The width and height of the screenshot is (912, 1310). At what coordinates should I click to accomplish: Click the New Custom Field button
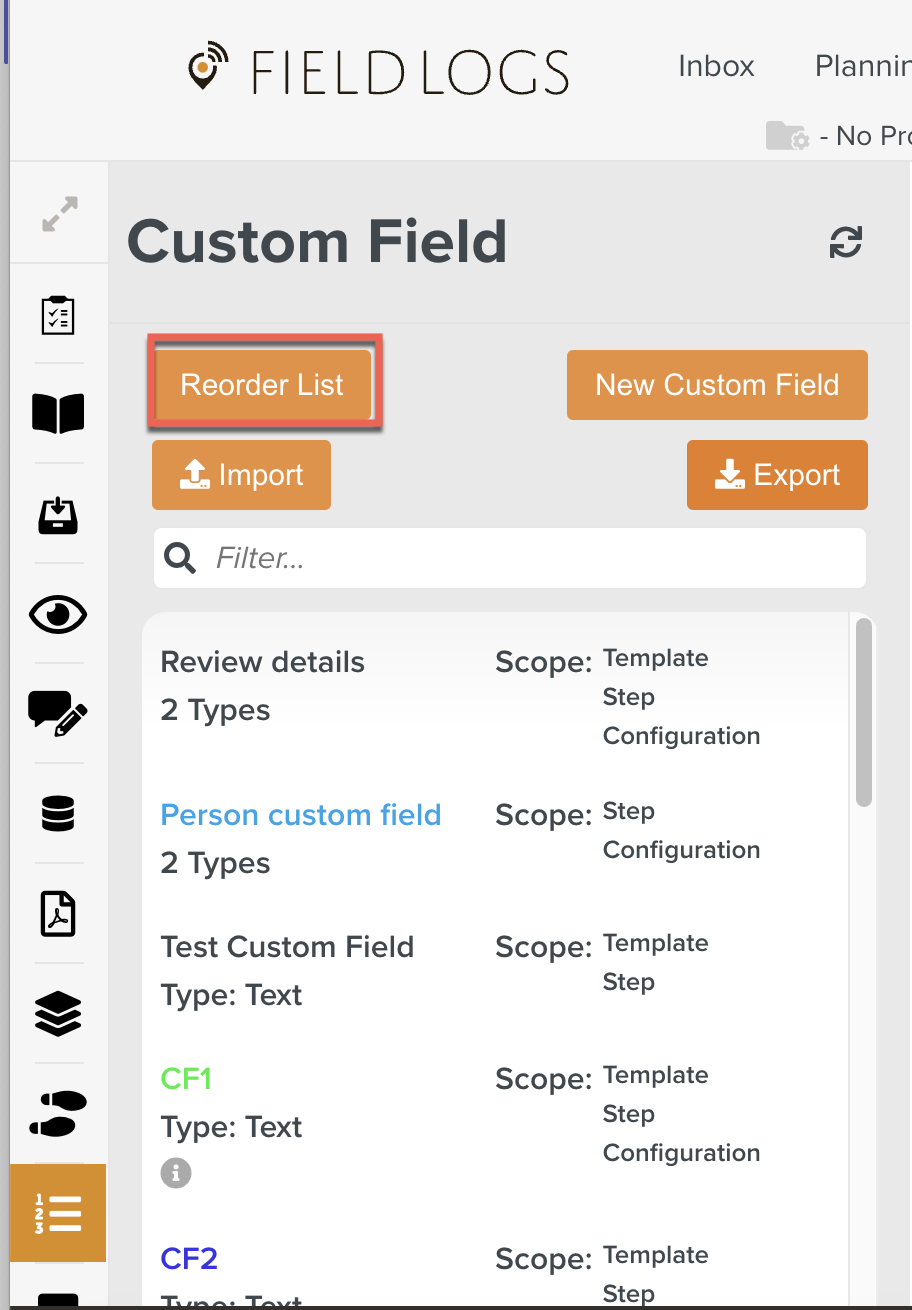pos(717,385)
